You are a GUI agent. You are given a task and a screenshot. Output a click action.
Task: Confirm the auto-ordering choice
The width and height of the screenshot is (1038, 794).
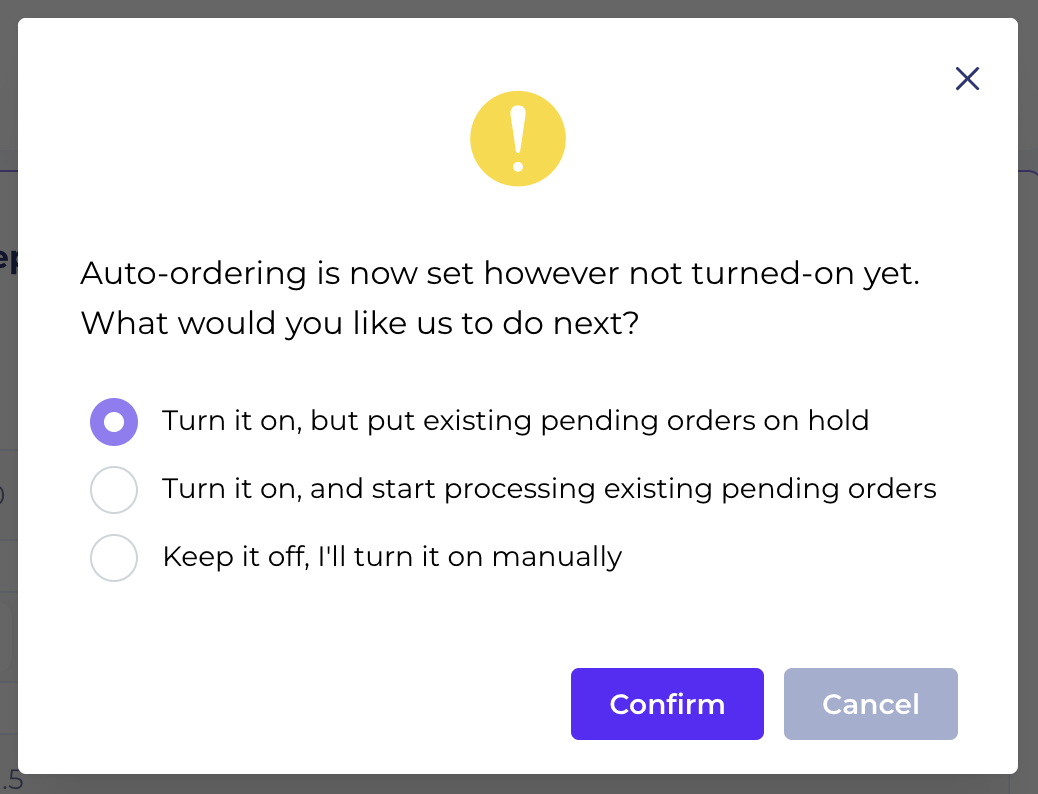[667, 704]
